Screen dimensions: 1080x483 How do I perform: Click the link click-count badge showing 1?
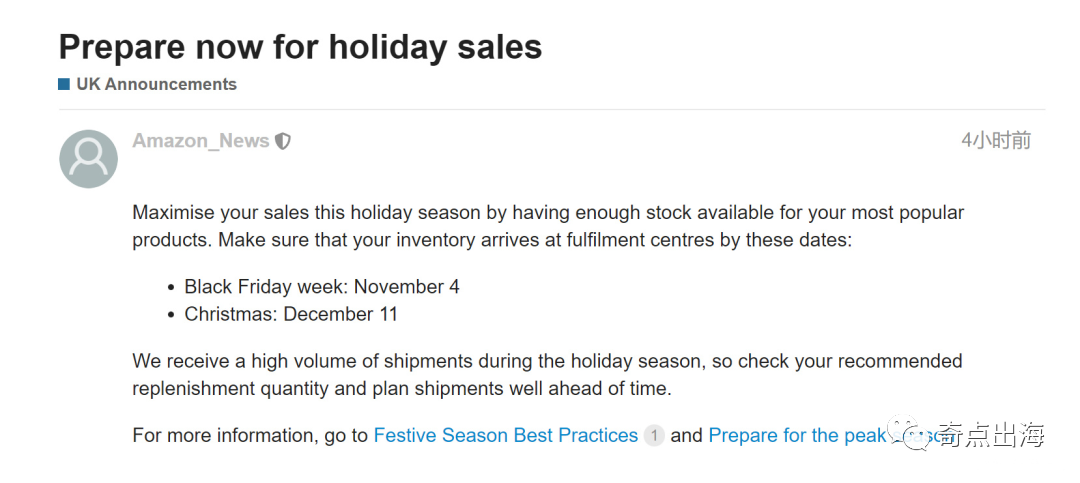point(654,436)
